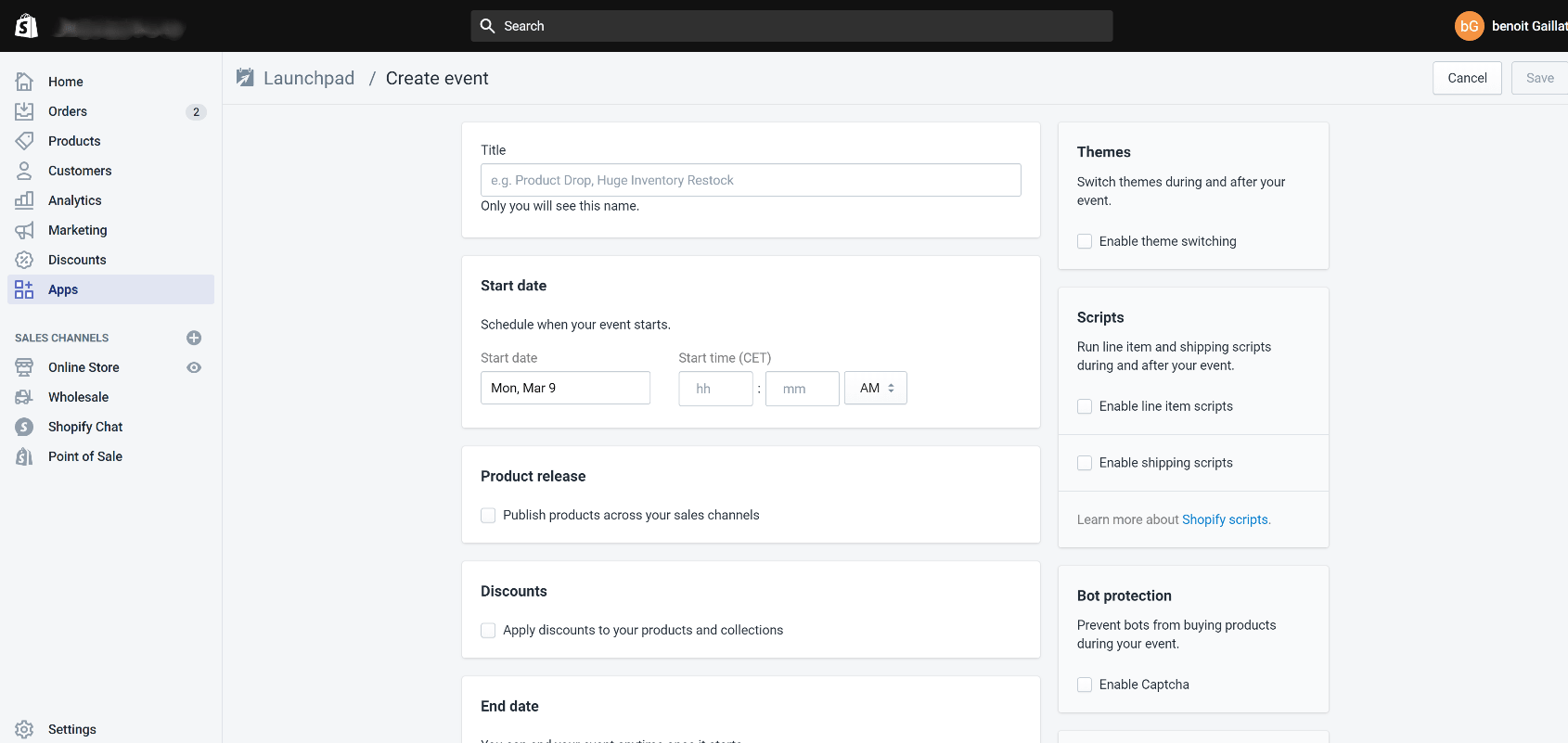Open the AM/PM dropdown
This screenshot has height=743, width=1568.
pyautogui.click(x=876, y=388)
